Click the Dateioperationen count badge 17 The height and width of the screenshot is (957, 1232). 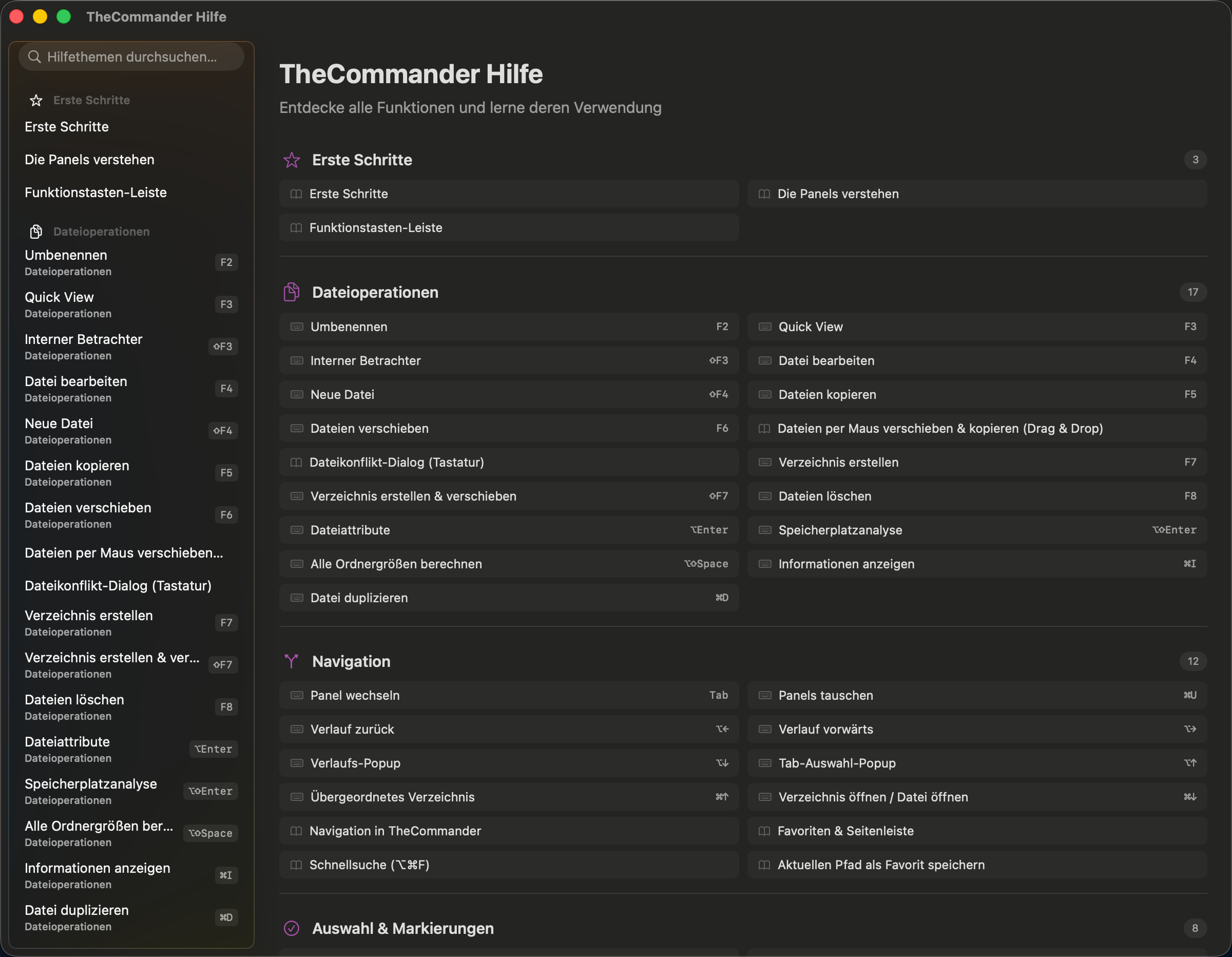[1193, 292]
